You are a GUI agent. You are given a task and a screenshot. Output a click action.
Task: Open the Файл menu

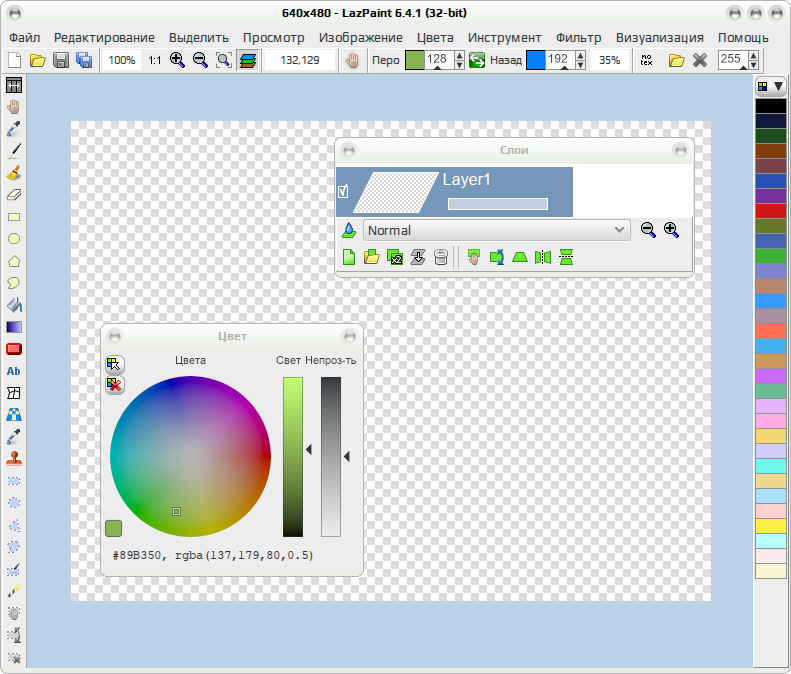point(25,38)
